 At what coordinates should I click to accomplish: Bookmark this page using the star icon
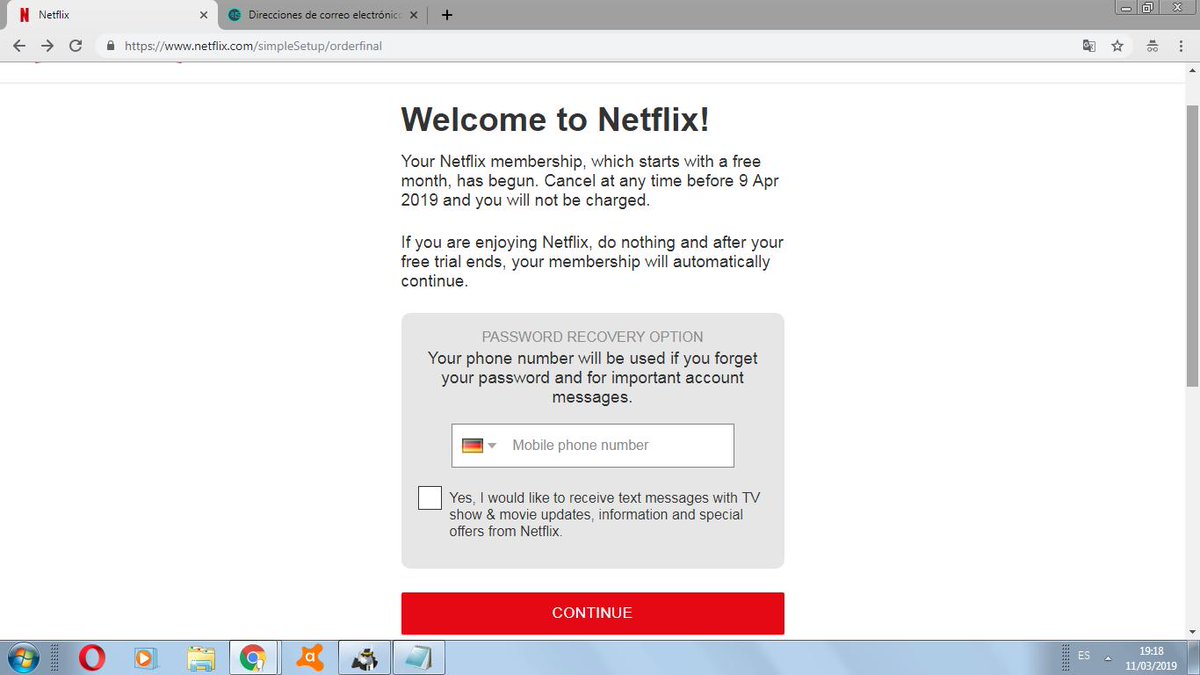(x=1117, y=45)
